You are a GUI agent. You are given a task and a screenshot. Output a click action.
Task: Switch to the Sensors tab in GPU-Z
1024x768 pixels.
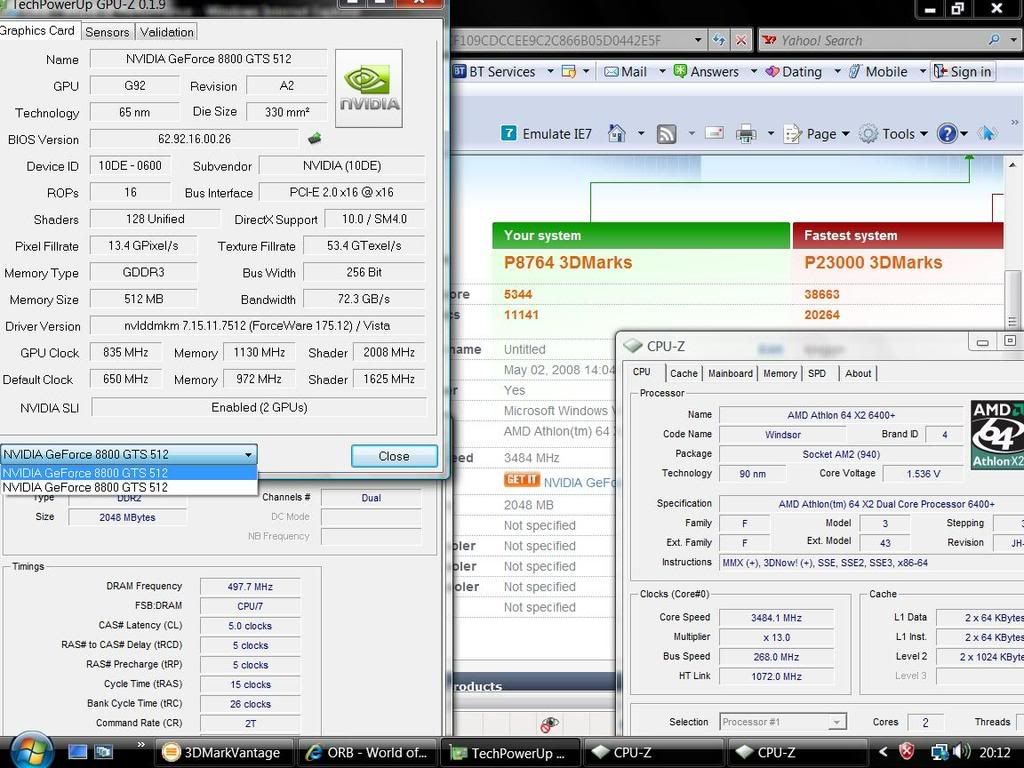(x=107, y=32)
